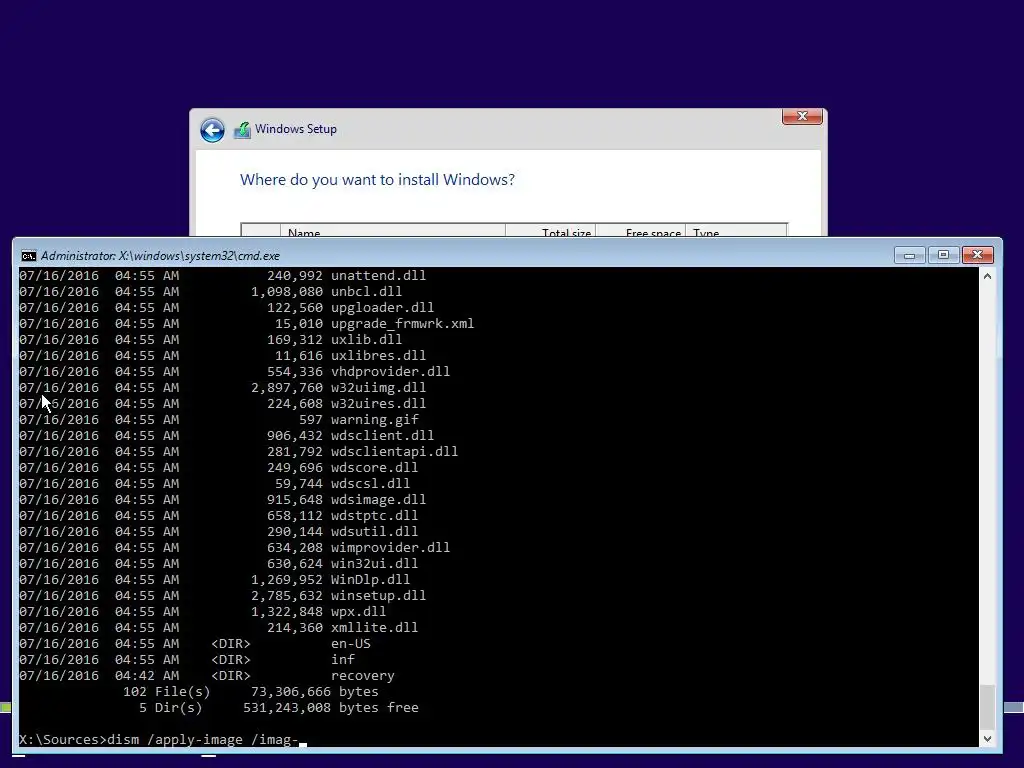This screenshot has width=1024, height=768.
Task: Click the wdsclient.dll entry
Action: pyautogui.click(x=382, y=436)
